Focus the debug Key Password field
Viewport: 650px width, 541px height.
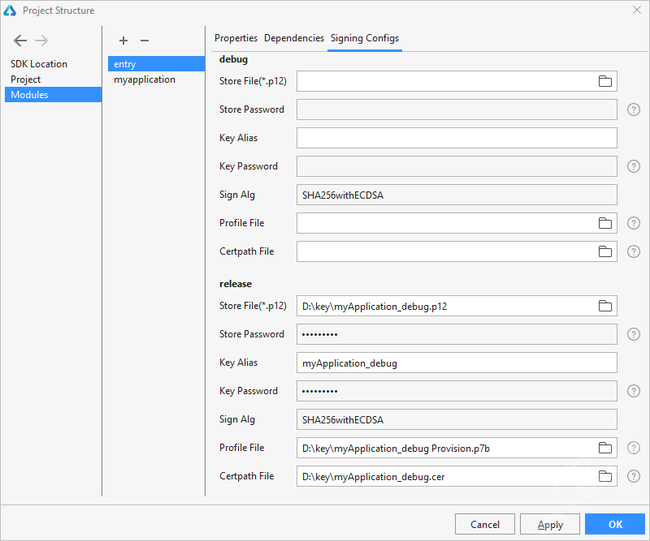[456, 166]
